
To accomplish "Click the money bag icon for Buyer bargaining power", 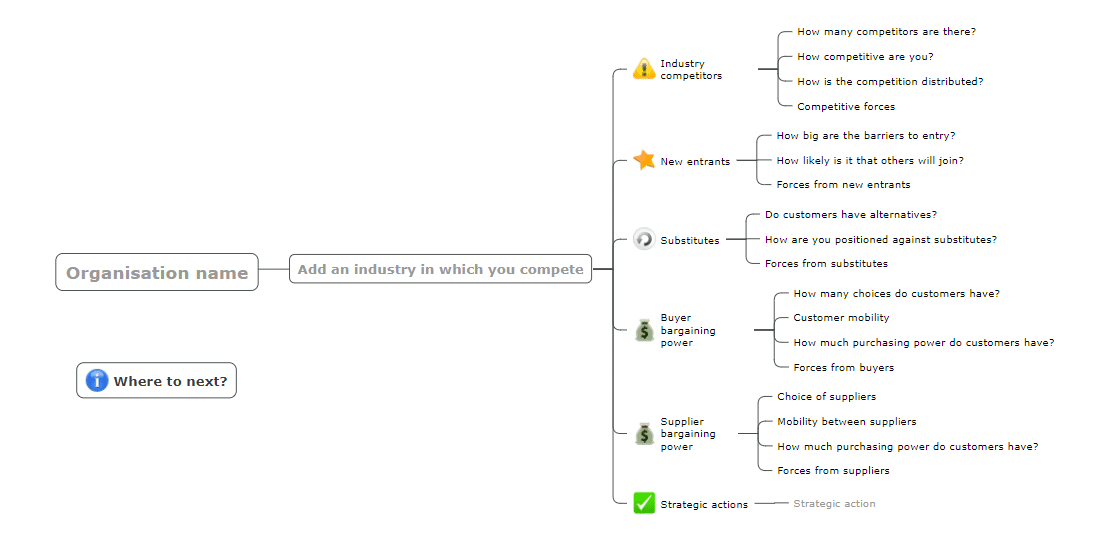I will [x=644, y=330].
